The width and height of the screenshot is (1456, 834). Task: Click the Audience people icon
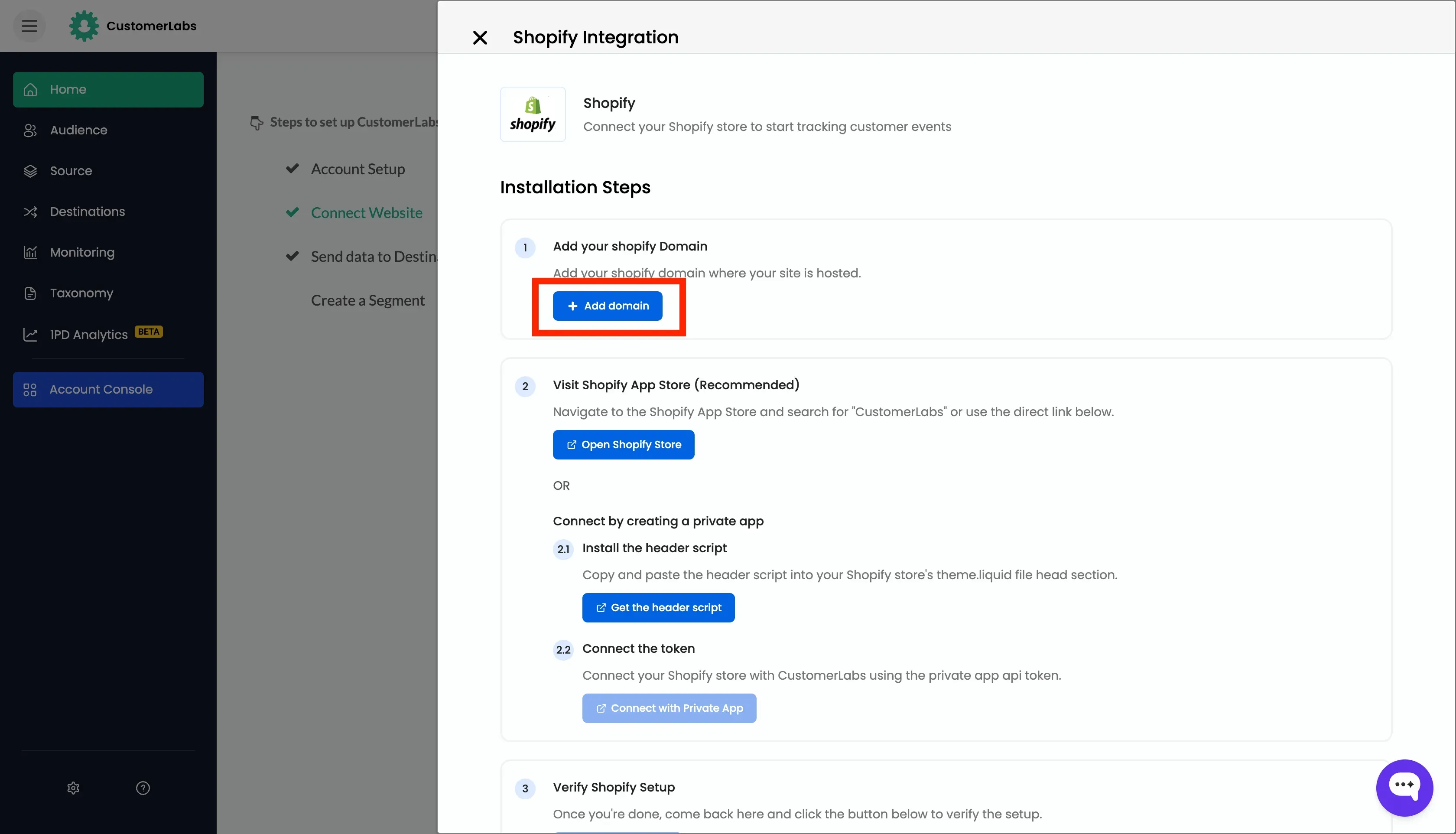coord(30,130)
